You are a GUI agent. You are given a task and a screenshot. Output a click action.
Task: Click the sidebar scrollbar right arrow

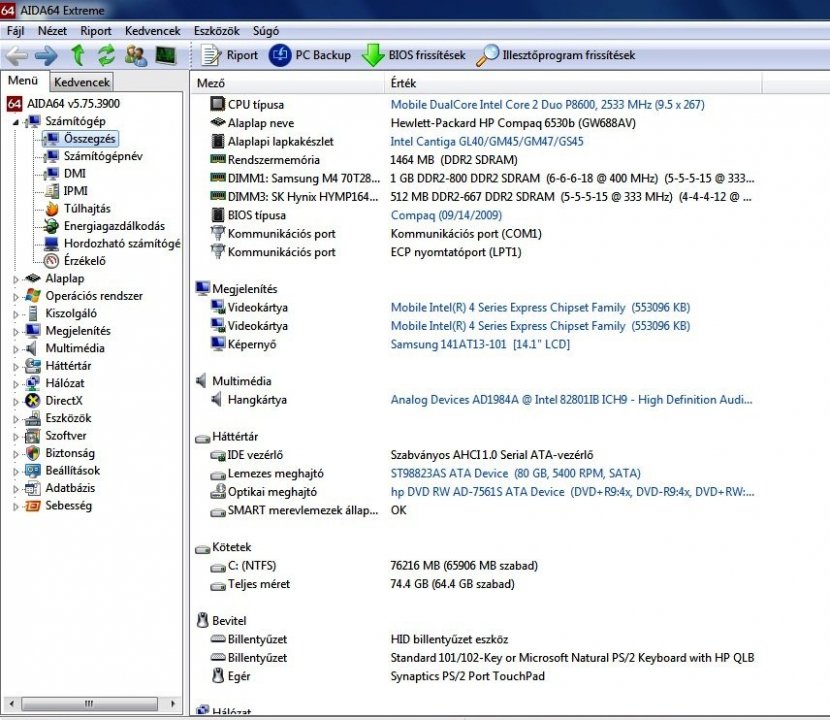[173, 704]
